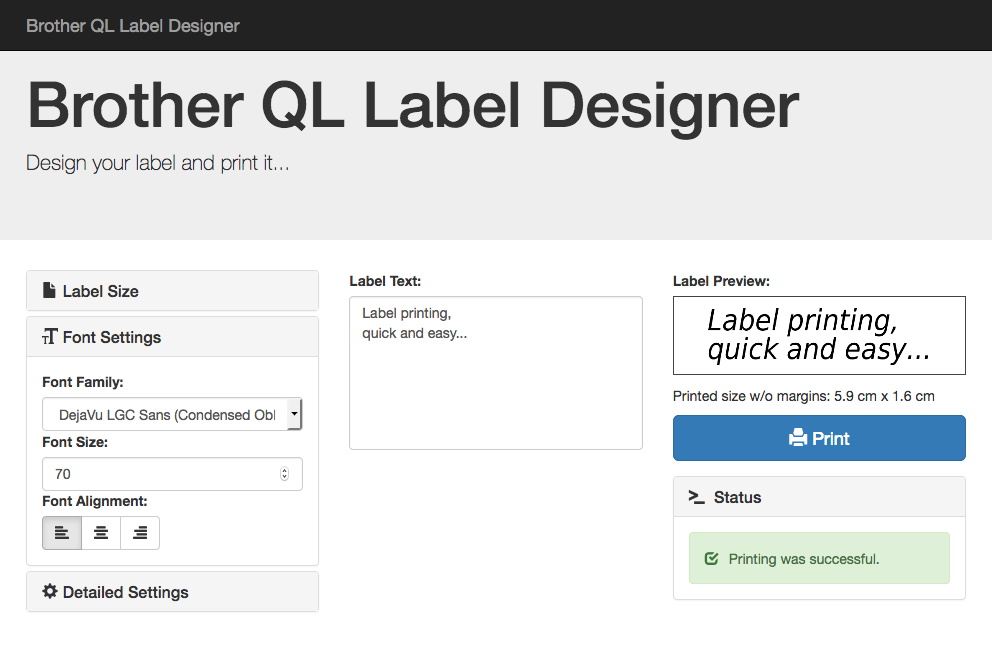The image size is (992, 647).
Task: Switch alignment to right-justified
Action: point(140,532)
